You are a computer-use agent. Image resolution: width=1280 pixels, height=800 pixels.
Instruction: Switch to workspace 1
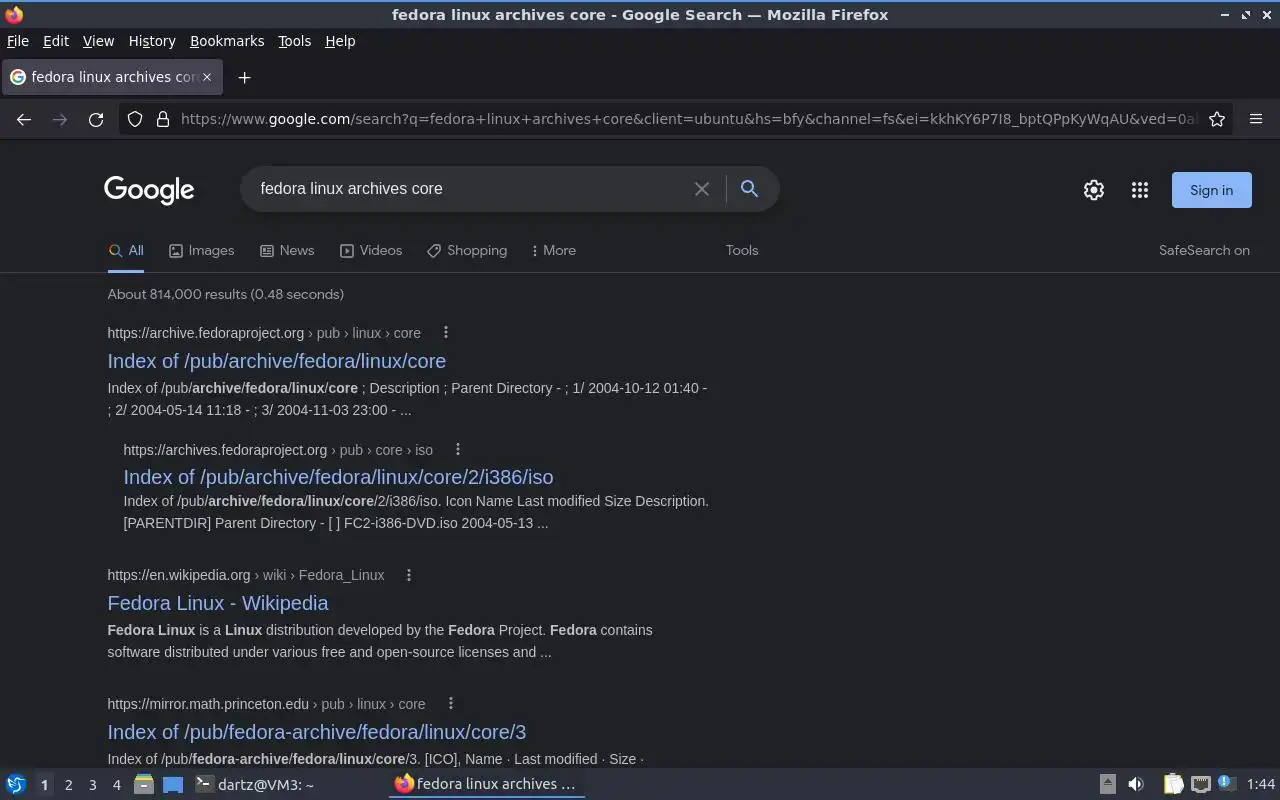click(x=44, y=785)
